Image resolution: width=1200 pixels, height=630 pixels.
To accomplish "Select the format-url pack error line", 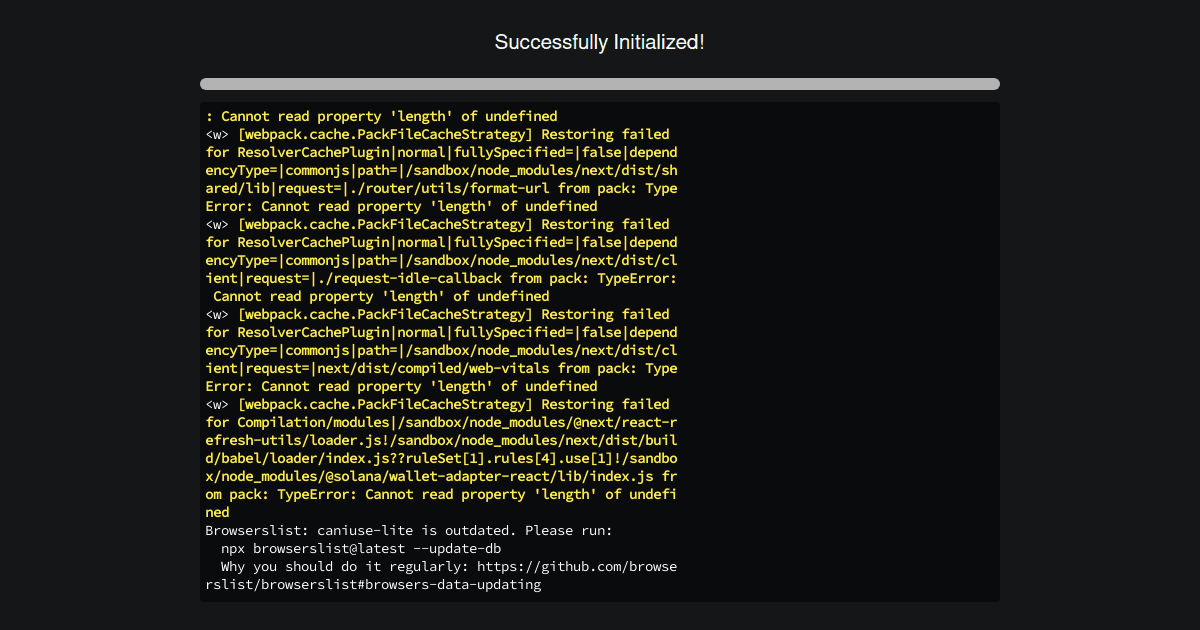I will [x=440, y=187].
